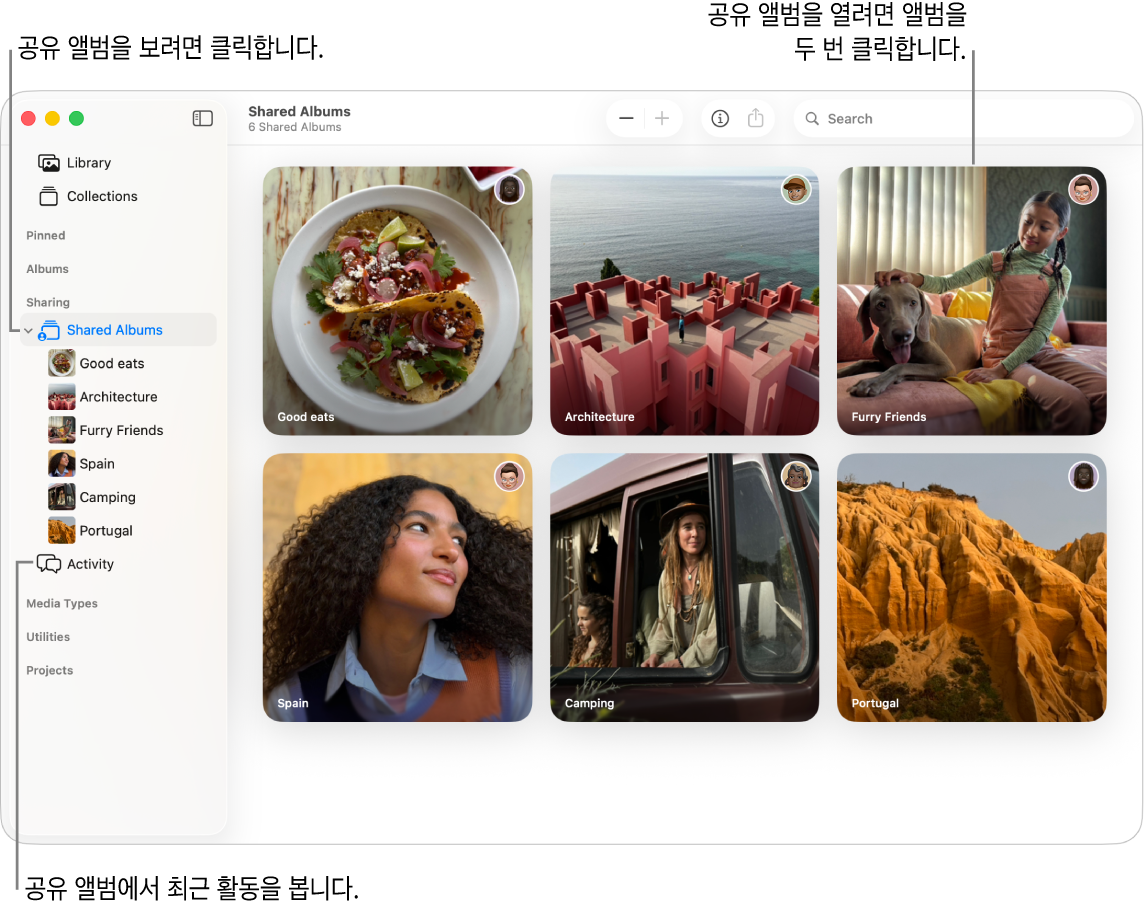Select Library label in the sidebar
The image size is (1146, 912).
(89, 163)
